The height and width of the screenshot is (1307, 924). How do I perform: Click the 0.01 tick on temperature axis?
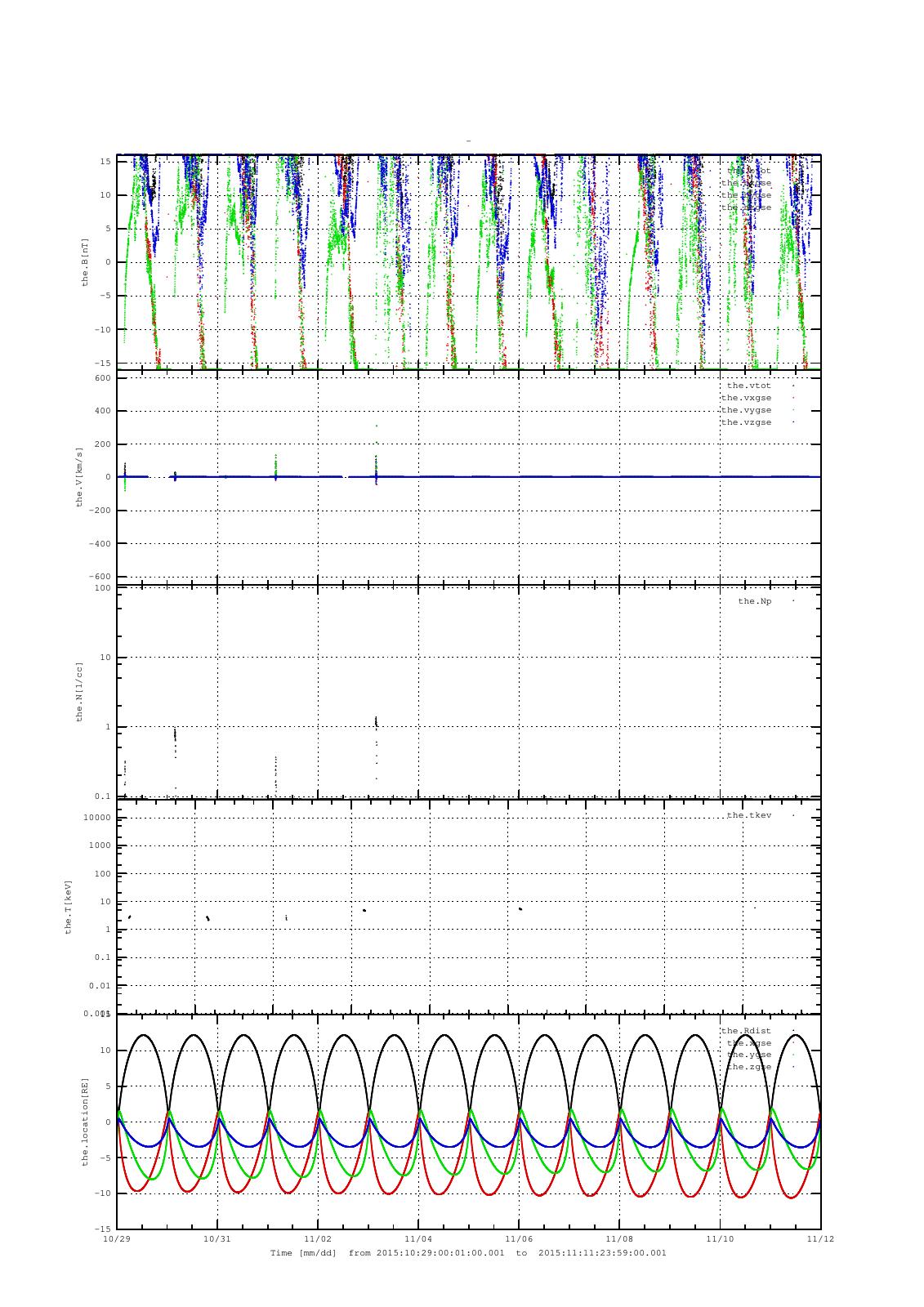tap(100, 985)
